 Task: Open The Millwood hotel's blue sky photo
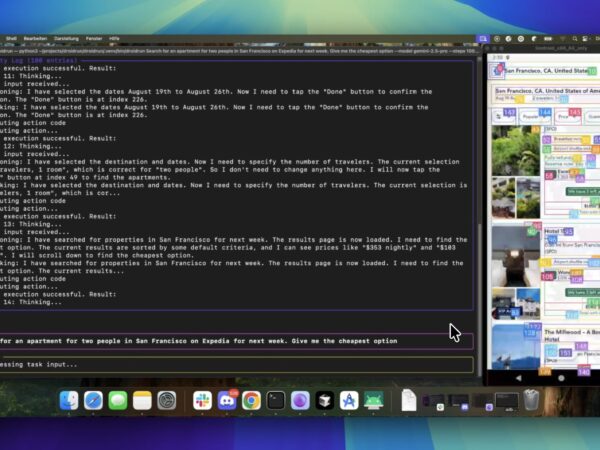pyautogui.click(x=516, y=347)
